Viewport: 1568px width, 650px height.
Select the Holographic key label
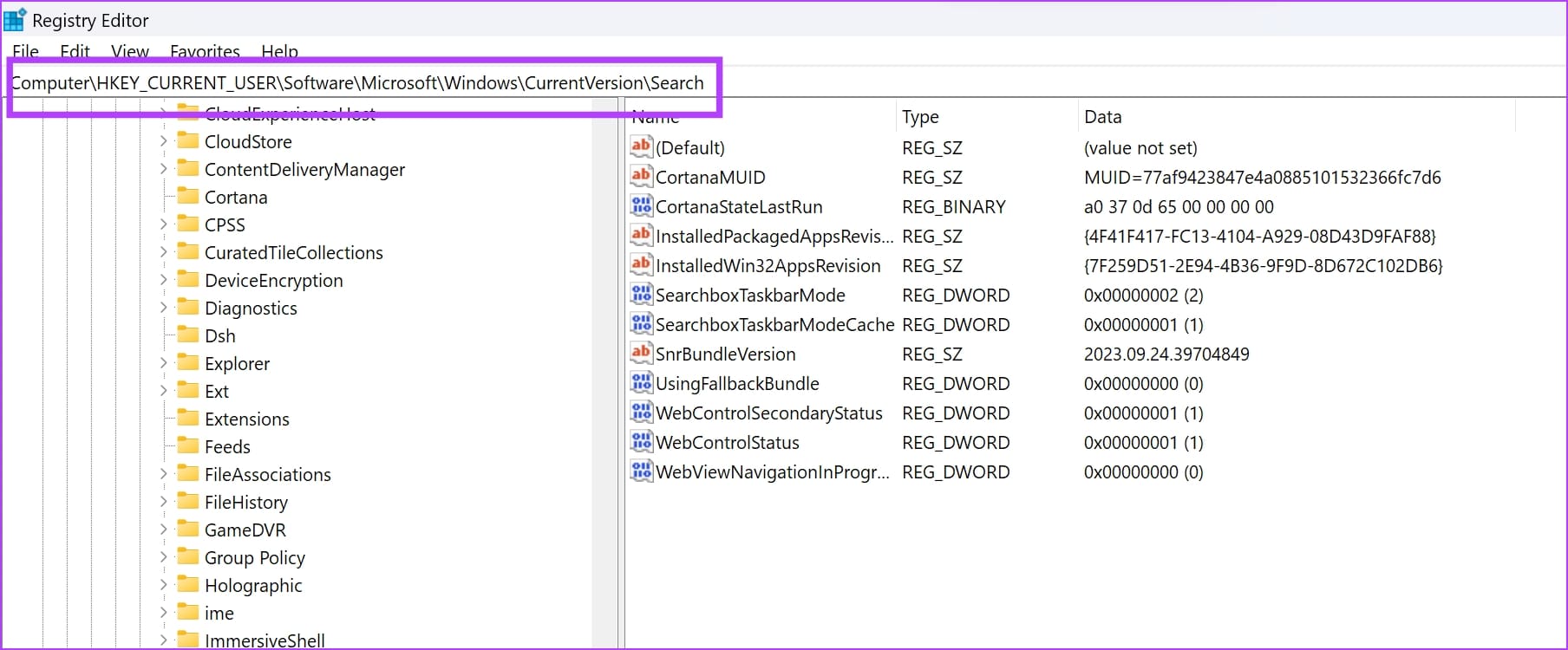coord(253,585)
